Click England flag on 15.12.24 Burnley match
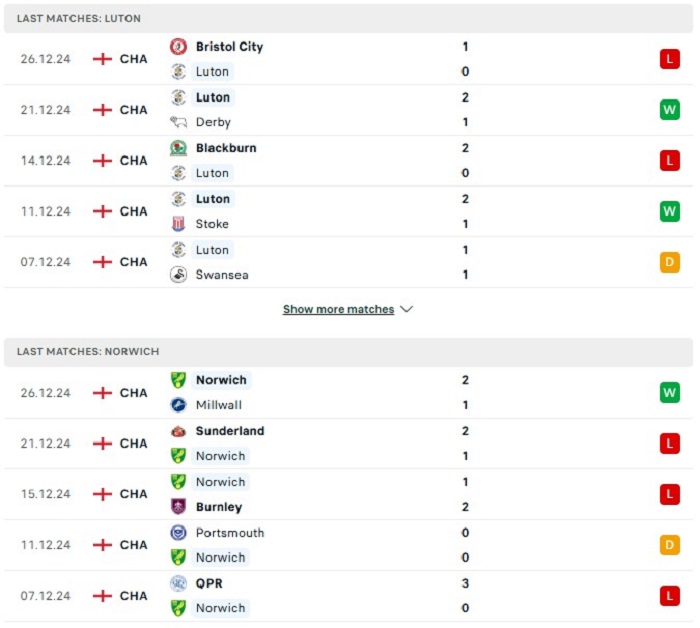This screenshot has height=628, width=700. tap(102, 494)
